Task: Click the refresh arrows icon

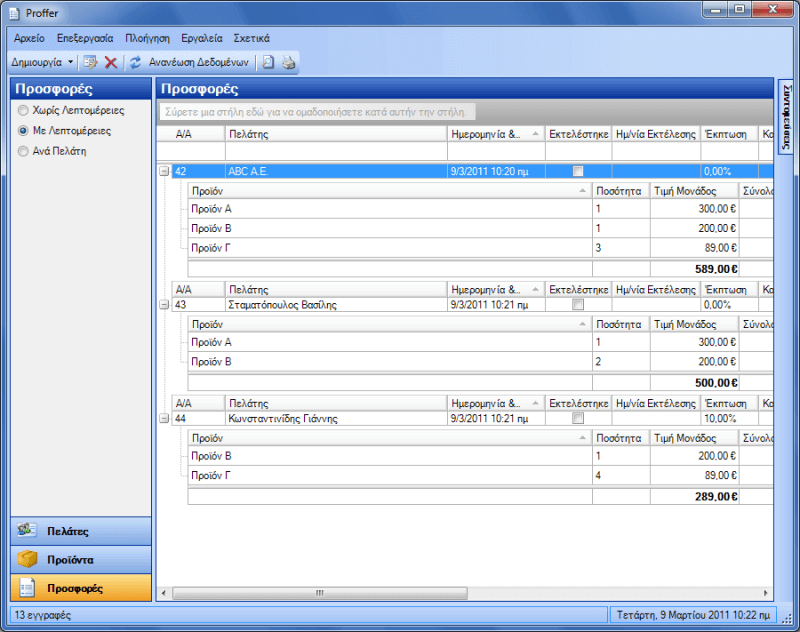Action: click(x=135, y=62)
